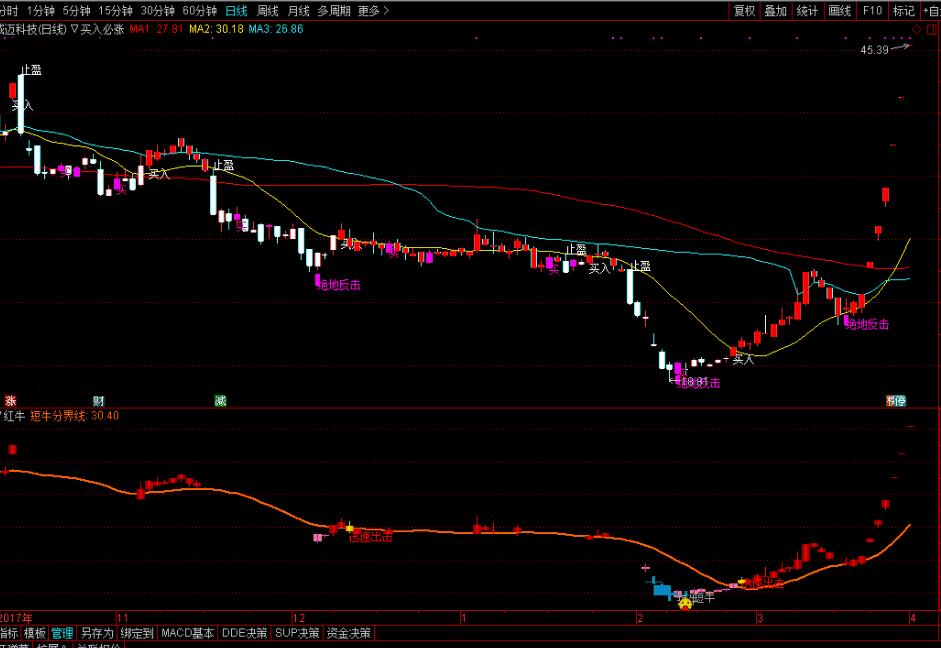941x648 pixels.
Task: Open the 买入必涨 indicator dropdown
Action: [x=74, y=28]
